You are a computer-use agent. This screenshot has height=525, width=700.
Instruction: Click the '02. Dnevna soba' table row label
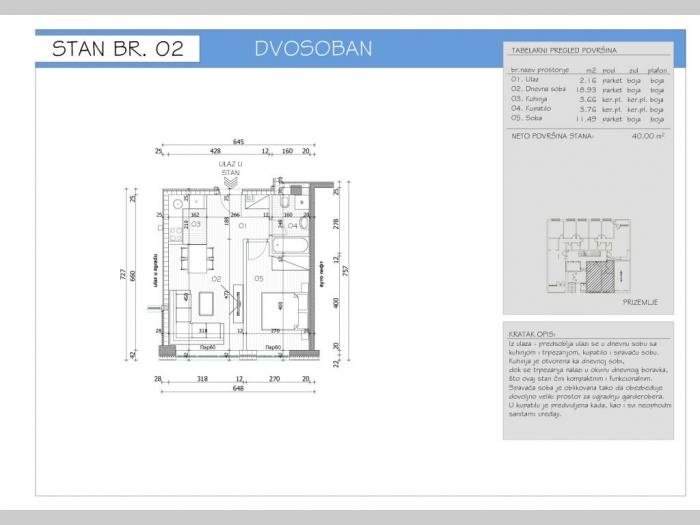click(538, 89)
